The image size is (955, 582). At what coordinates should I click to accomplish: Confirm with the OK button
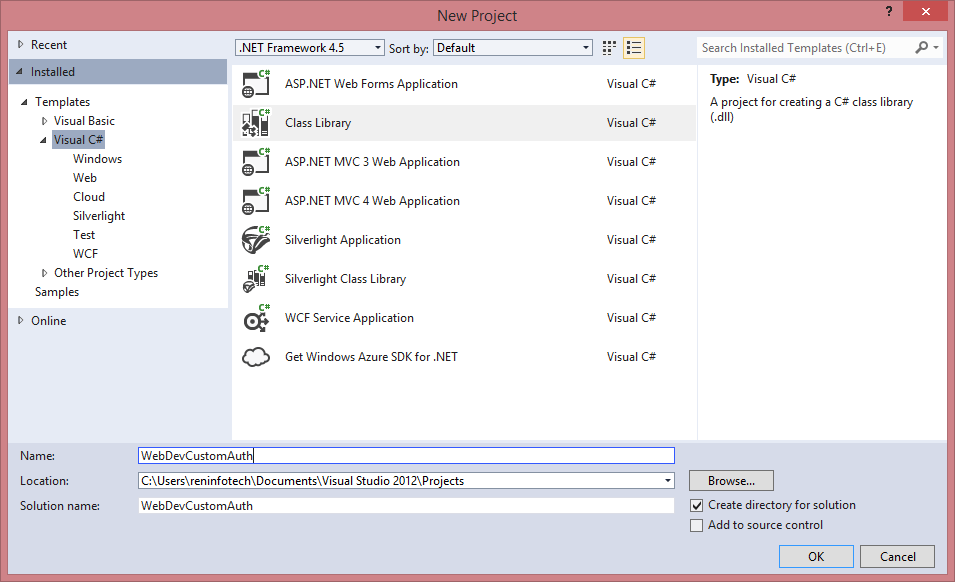coord(816,556)
